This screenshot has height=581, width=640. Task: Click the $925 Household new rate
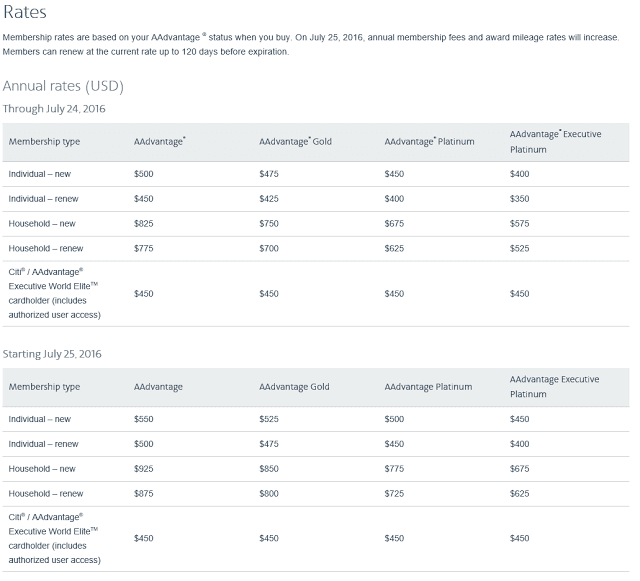143,468
